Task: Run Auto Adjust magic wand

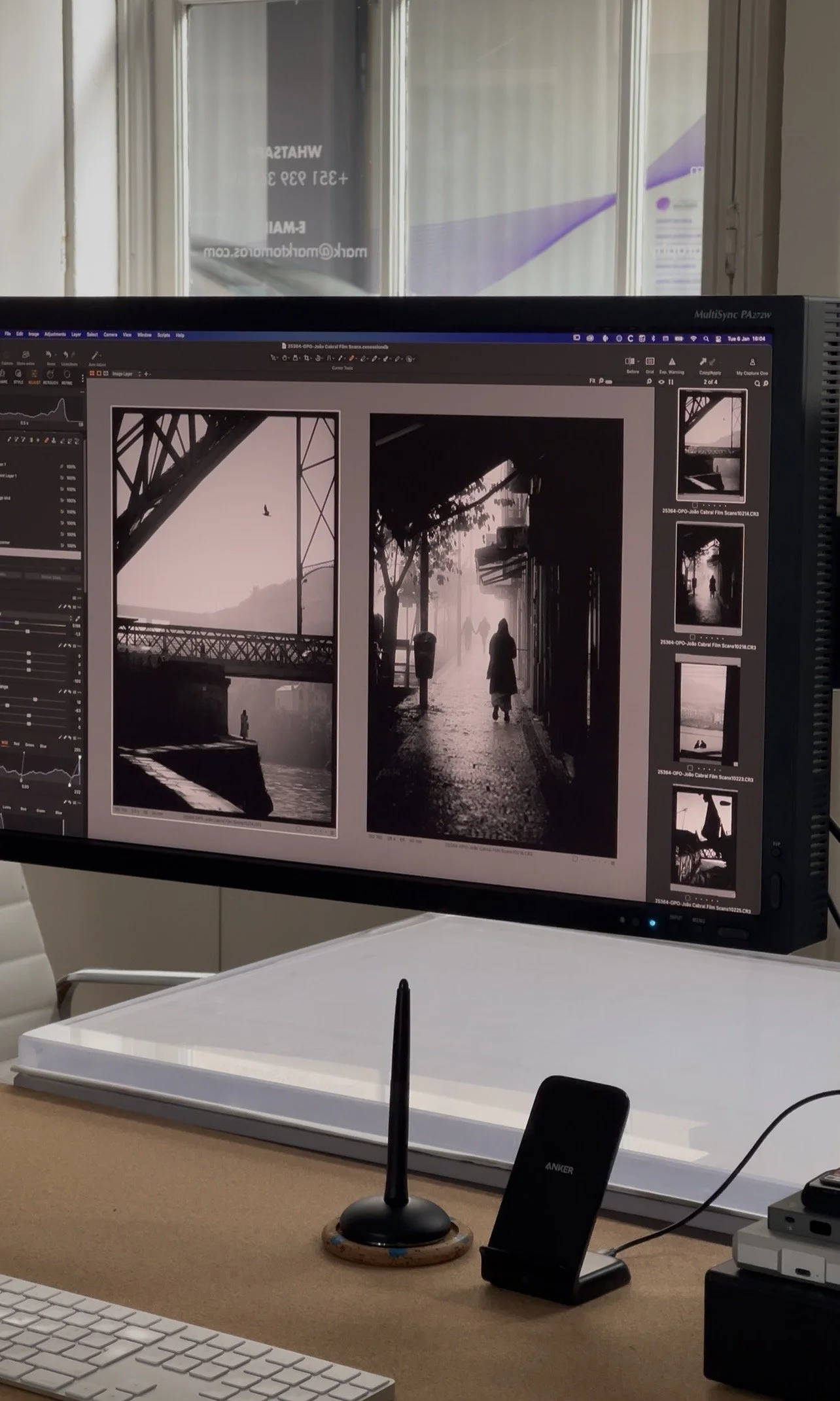Action: [x=95, y=357]
